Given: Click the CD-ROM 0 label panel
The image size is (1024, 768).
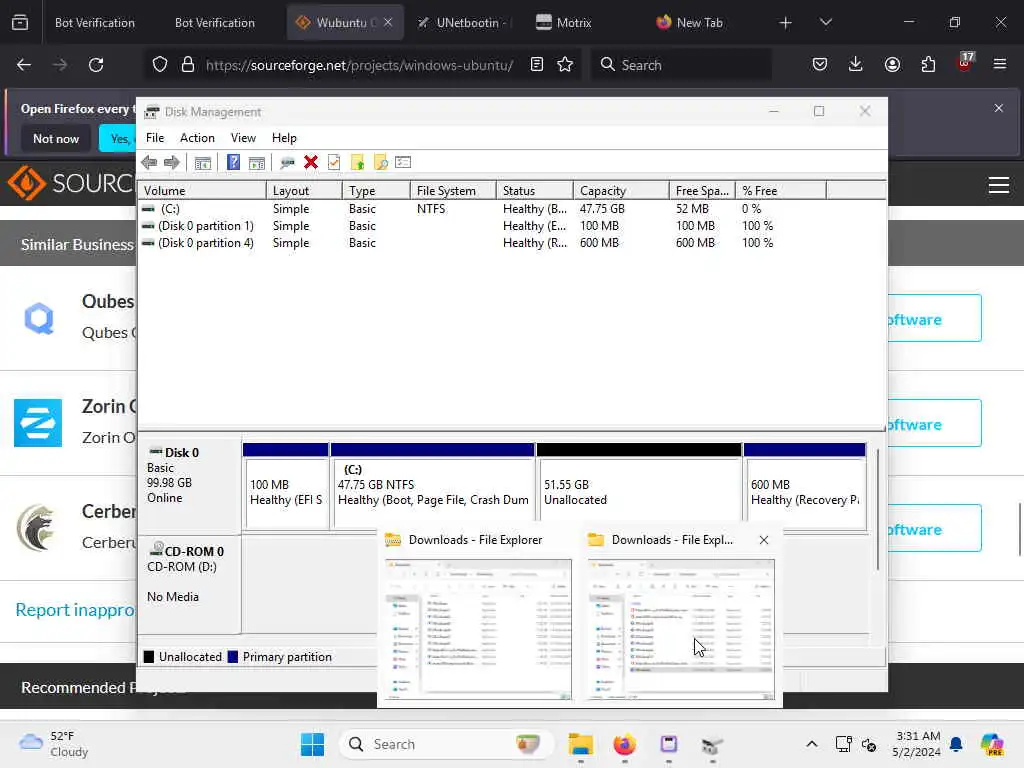Looking at the screenshot, I should point(189,584).
